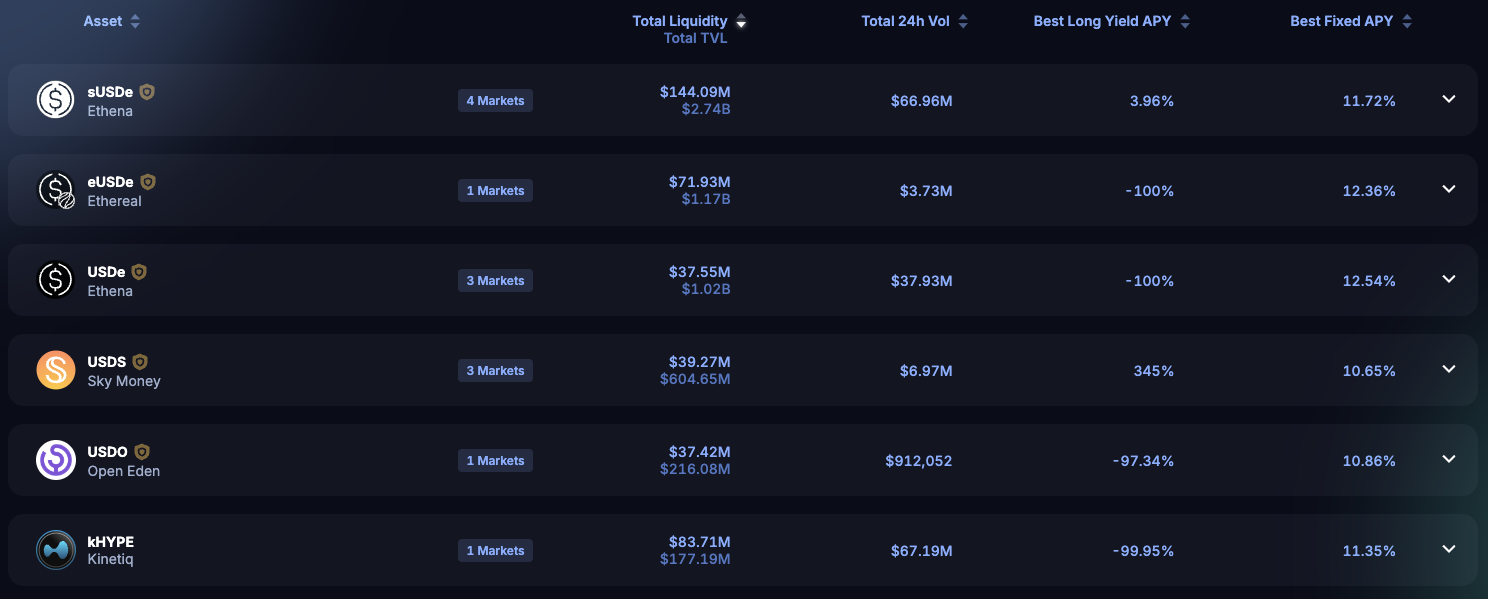The height and width of the screenshot is (599, 1488).
Task: Open the 3 Markets badge for USDS
Action: click(495, 371)
